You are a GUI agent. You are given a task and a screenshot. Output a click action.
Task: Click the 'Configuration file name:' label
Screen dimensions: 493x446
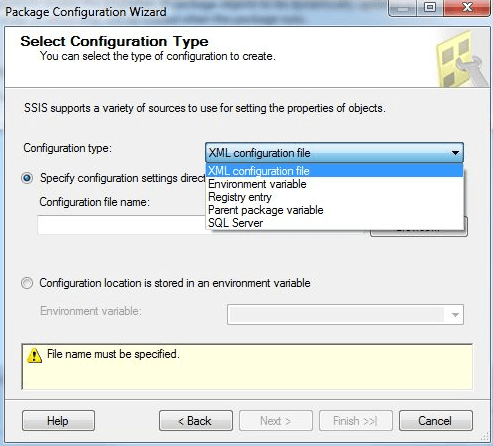pyautogui.click(x=95, y=202)
